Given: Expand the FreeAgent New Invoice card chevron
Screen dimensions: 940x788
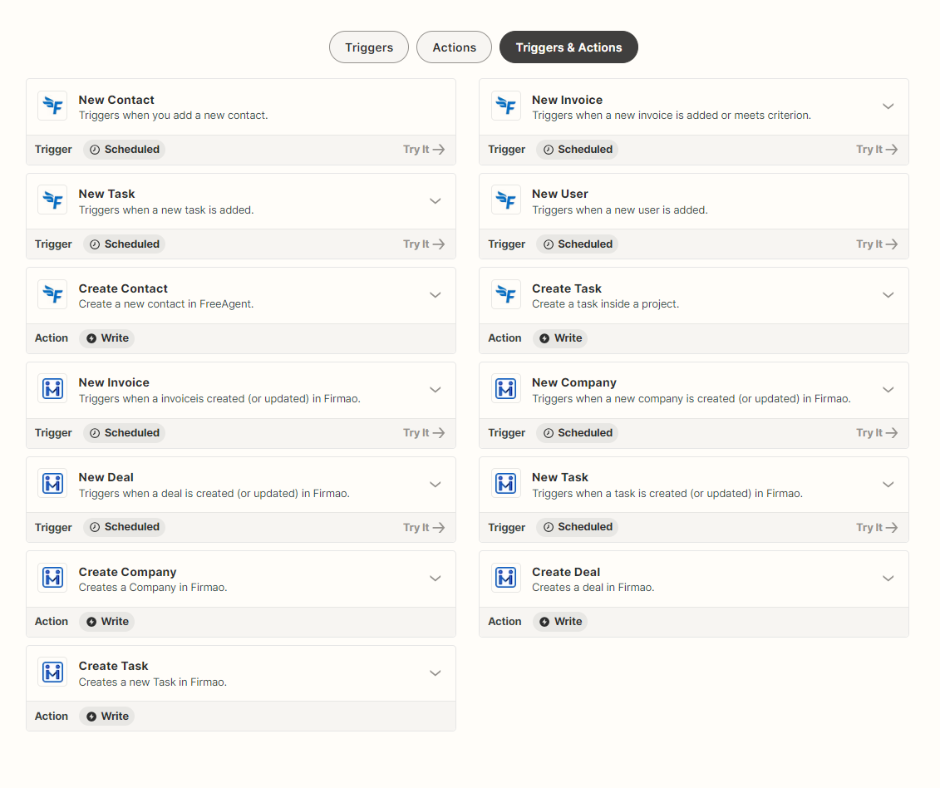Looking at the screenshot, I should pyautogui.click(x=888, y=107).
